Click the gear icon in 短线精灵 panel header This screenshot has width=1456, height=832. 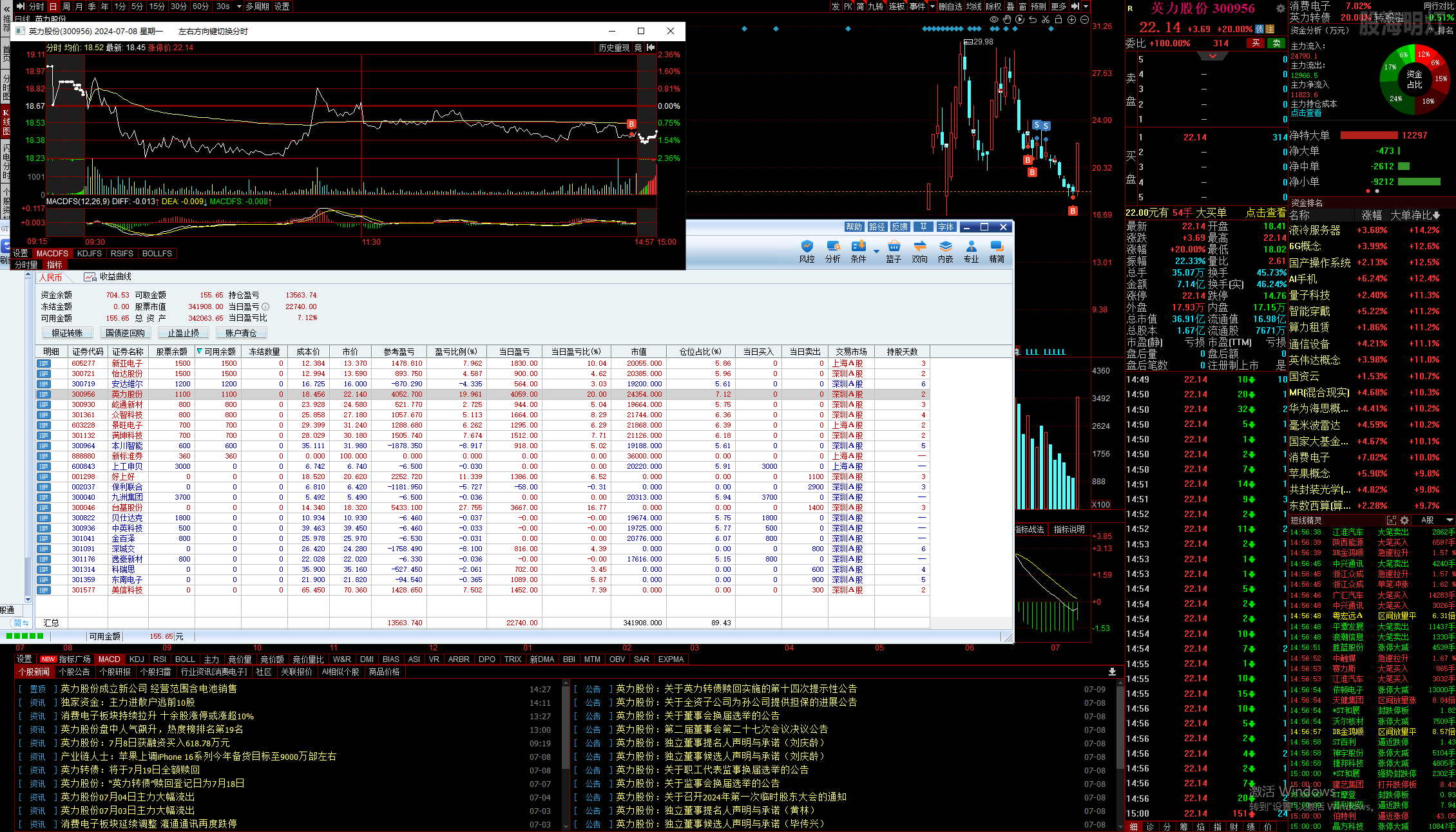1405,520
